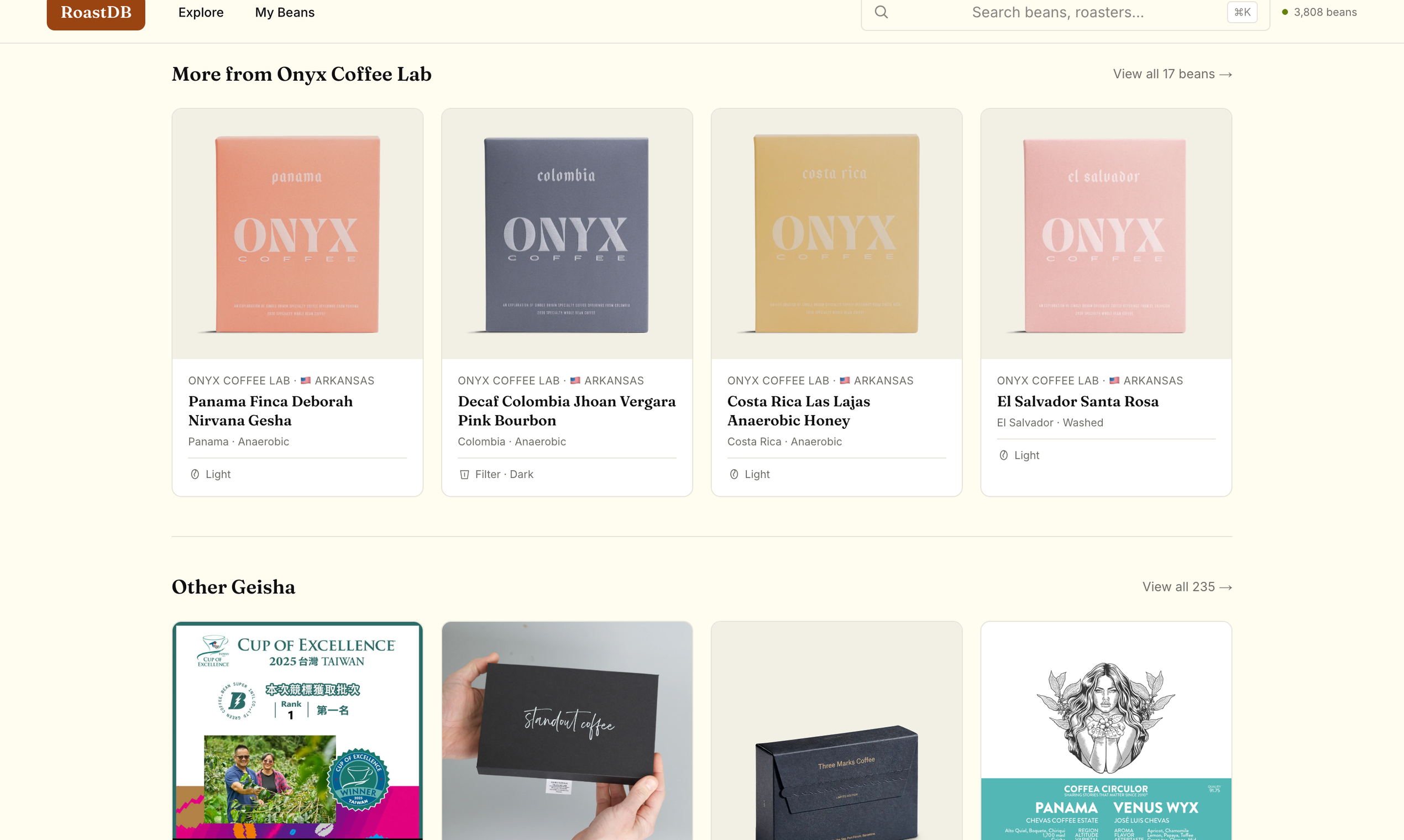
Task: Click the 3,808 beans counter
Action: coord(1326,11)
